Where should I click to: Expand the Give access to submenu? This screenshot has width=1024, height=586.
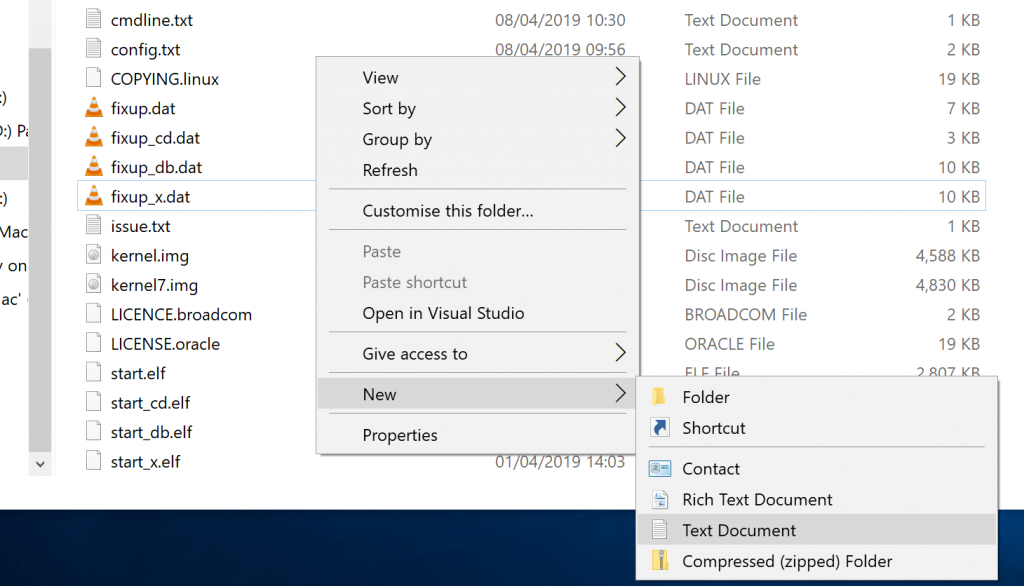(620, 353)
